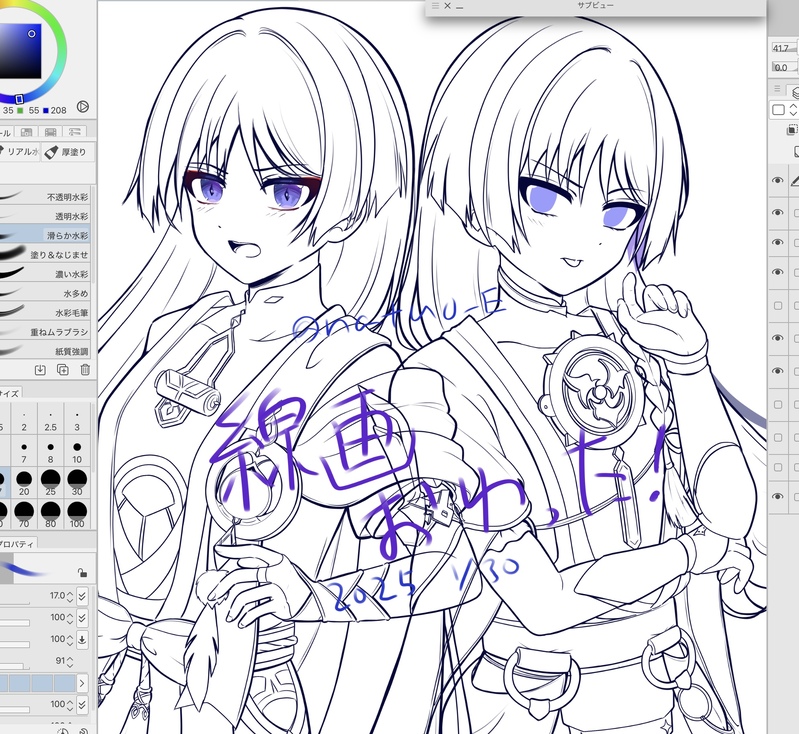Open the color wheel mode switch icon
This screenshot has height=734, width=799.
(83, 107)
